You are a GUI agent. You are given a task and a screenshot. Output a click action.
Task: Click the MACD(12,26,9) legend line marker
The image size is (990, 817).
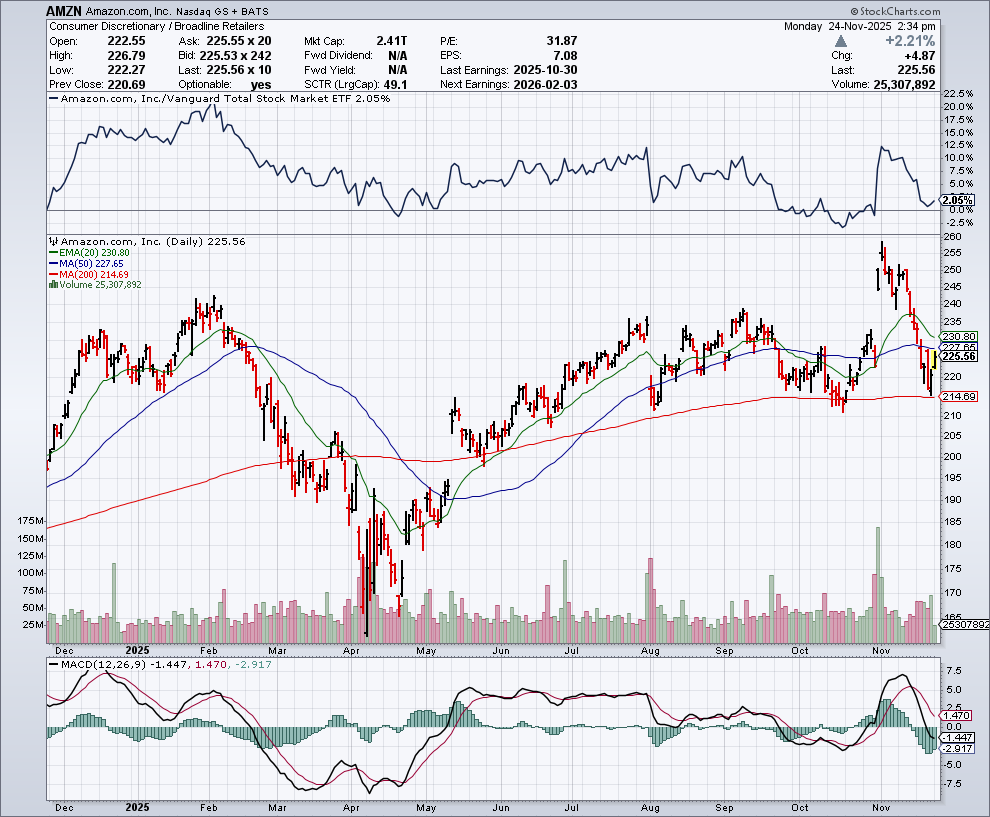55,664
